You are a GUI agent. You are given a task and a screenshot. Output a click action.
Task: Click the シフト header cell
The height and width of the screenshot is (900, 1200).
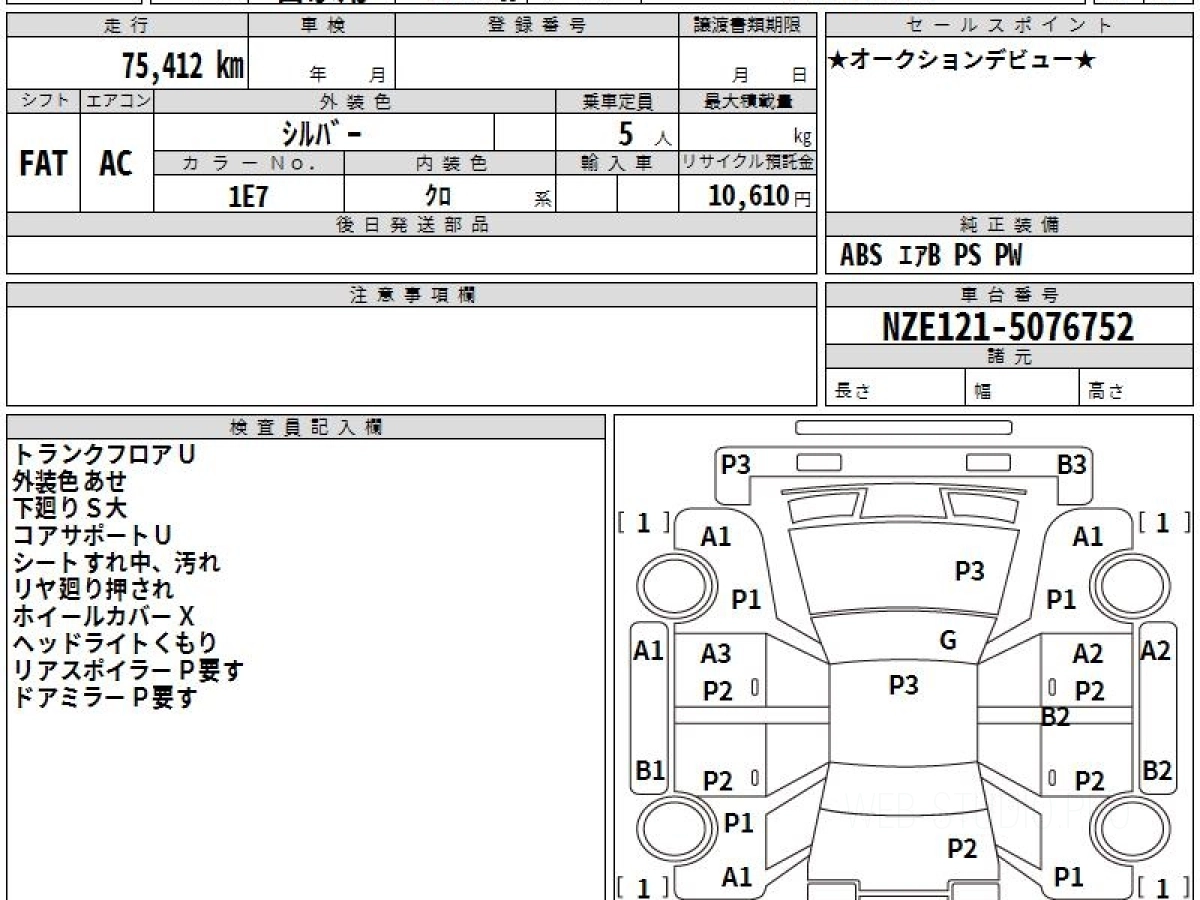pyautogui.click(x=44, y=101)
